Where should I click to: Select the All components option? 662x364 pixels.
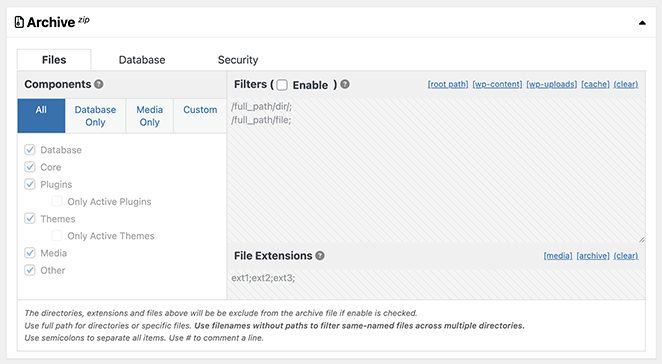pos(41,116)
